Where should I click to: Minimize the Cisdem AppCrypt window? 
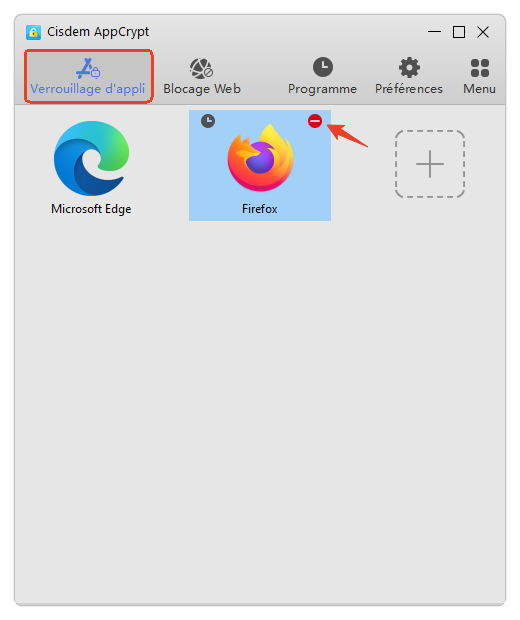[434, 32]
